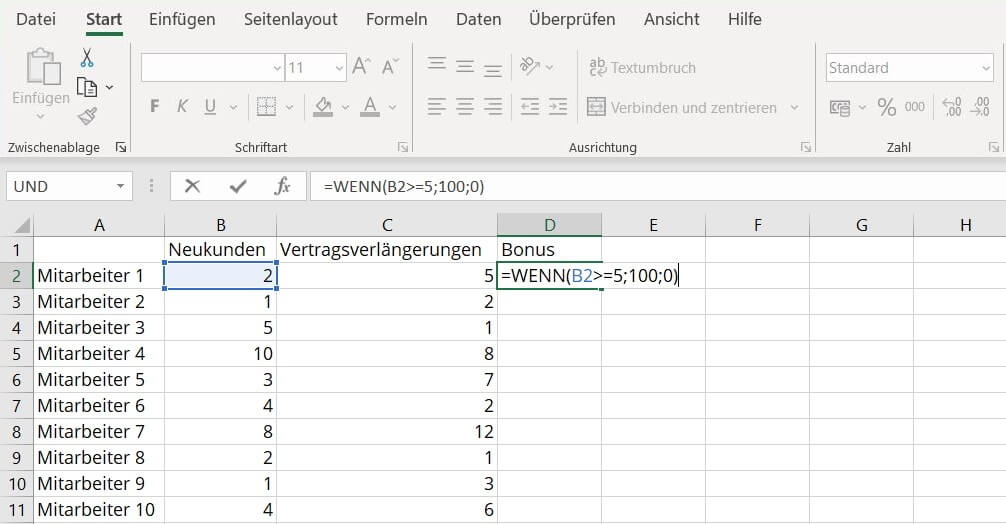Align cell text right
This screenshot has width=1006, height=524.
(493, 106)
